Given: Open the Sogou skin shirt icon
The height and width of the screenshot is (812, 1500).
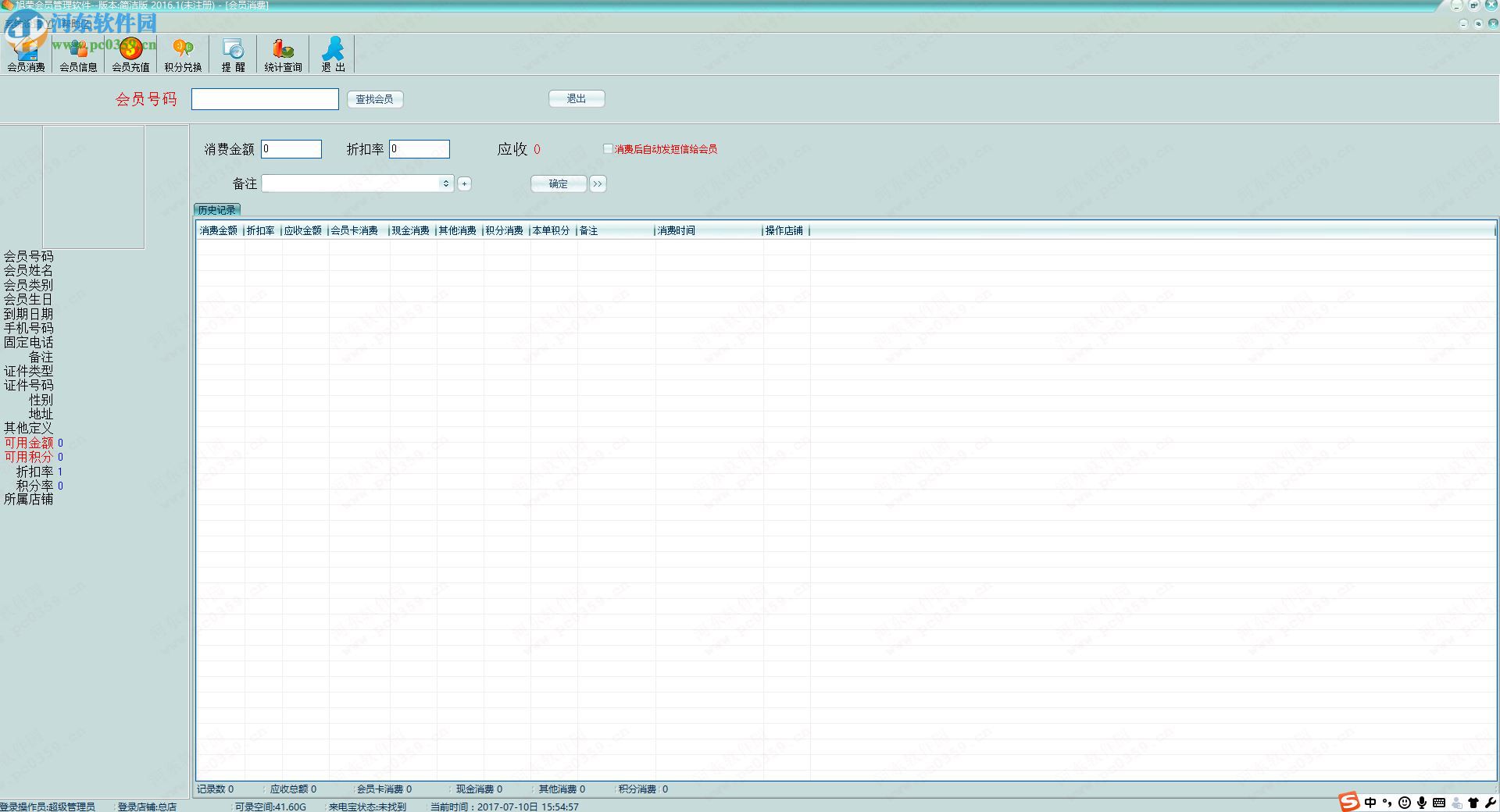Looking at the screenshot, I should point(1473,803).
